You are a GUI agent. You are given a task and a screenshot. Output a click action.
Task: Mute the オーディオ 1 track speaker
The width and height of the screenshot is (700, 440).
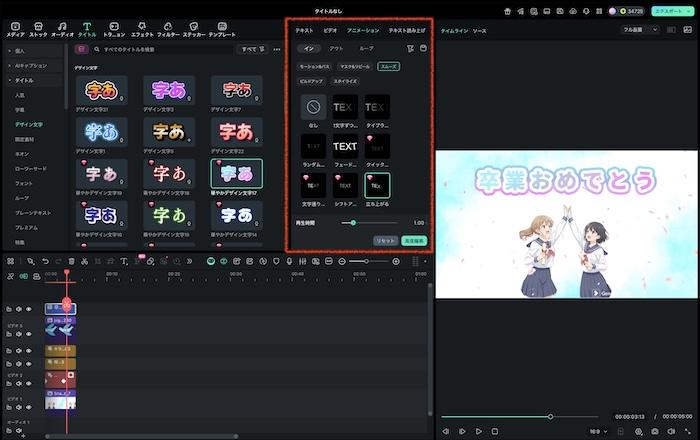19,431
